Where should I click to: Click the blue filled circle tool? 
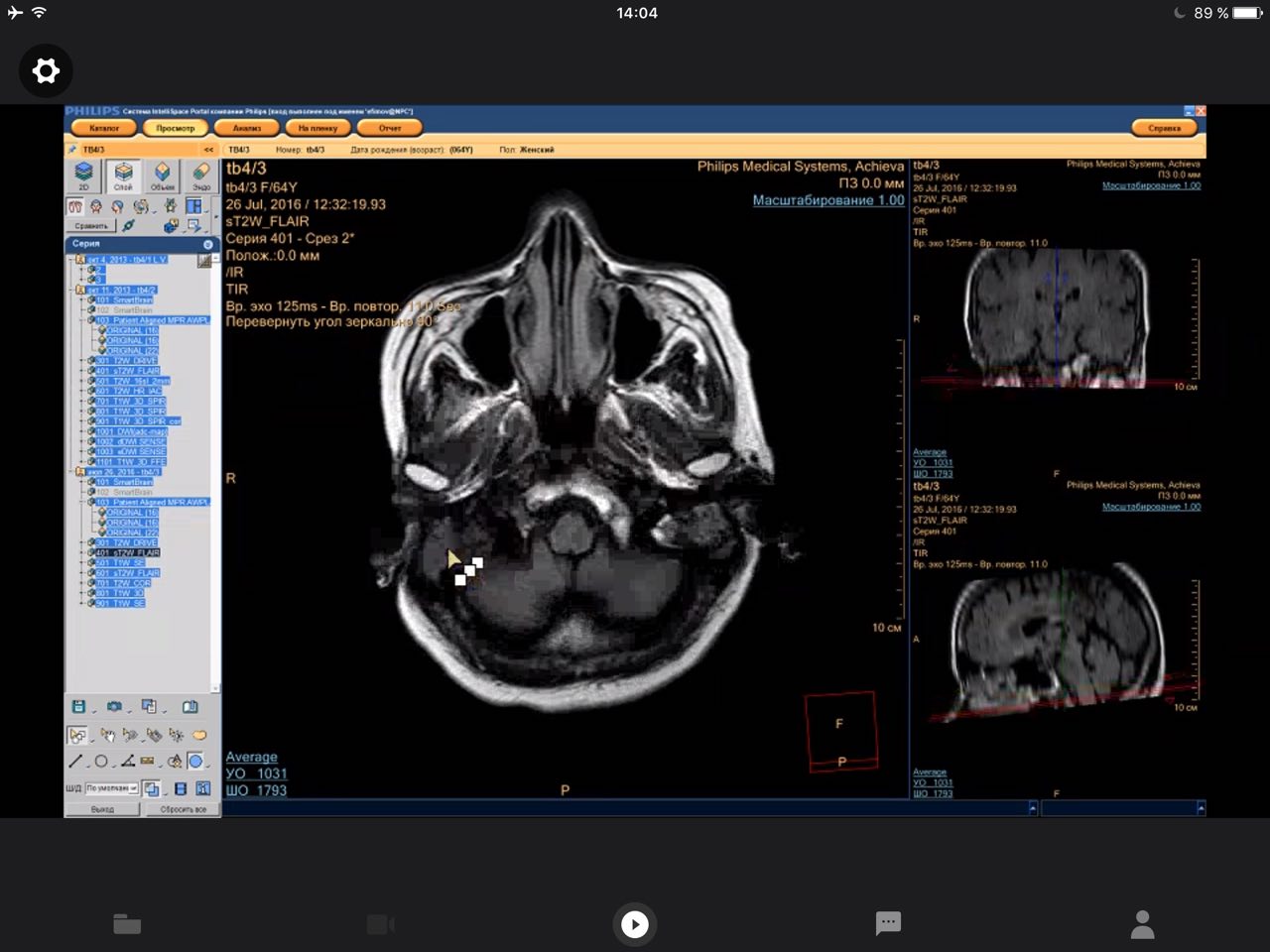pos(195,762)
